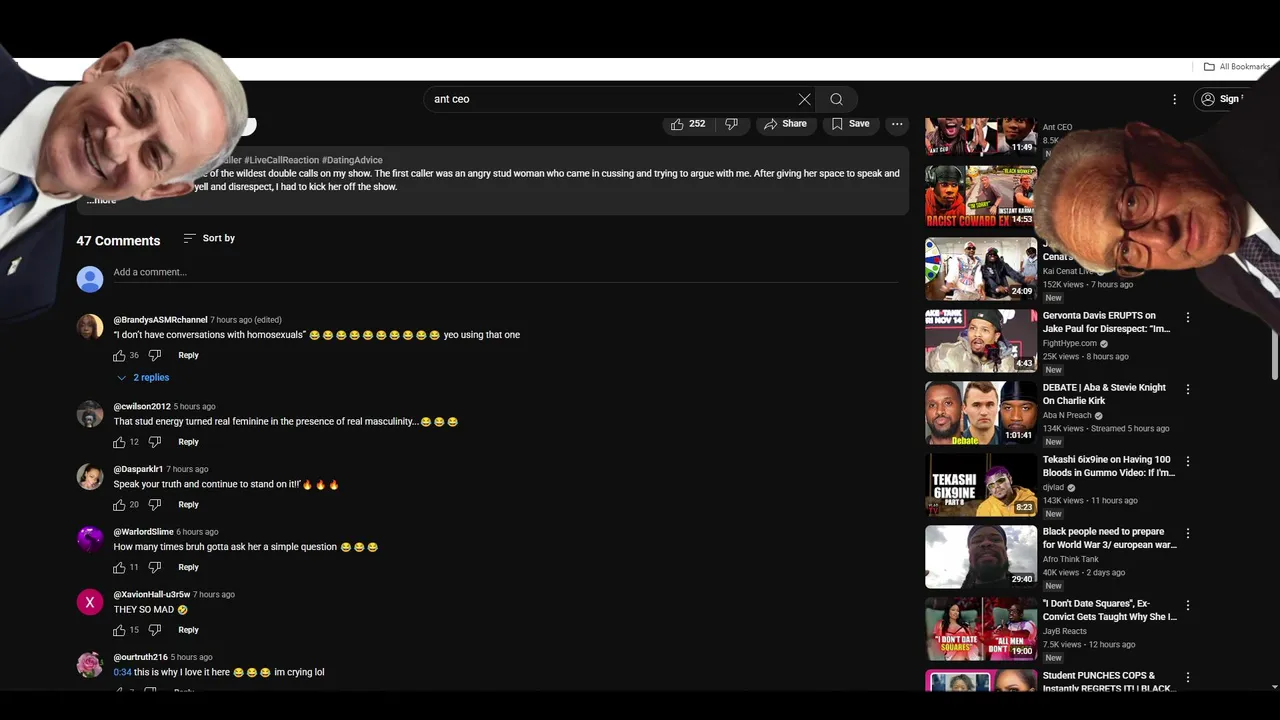Like the video with 252 likes
Image resolution: width=1280 pixels, height=720 pixels.
click(688, 124)
